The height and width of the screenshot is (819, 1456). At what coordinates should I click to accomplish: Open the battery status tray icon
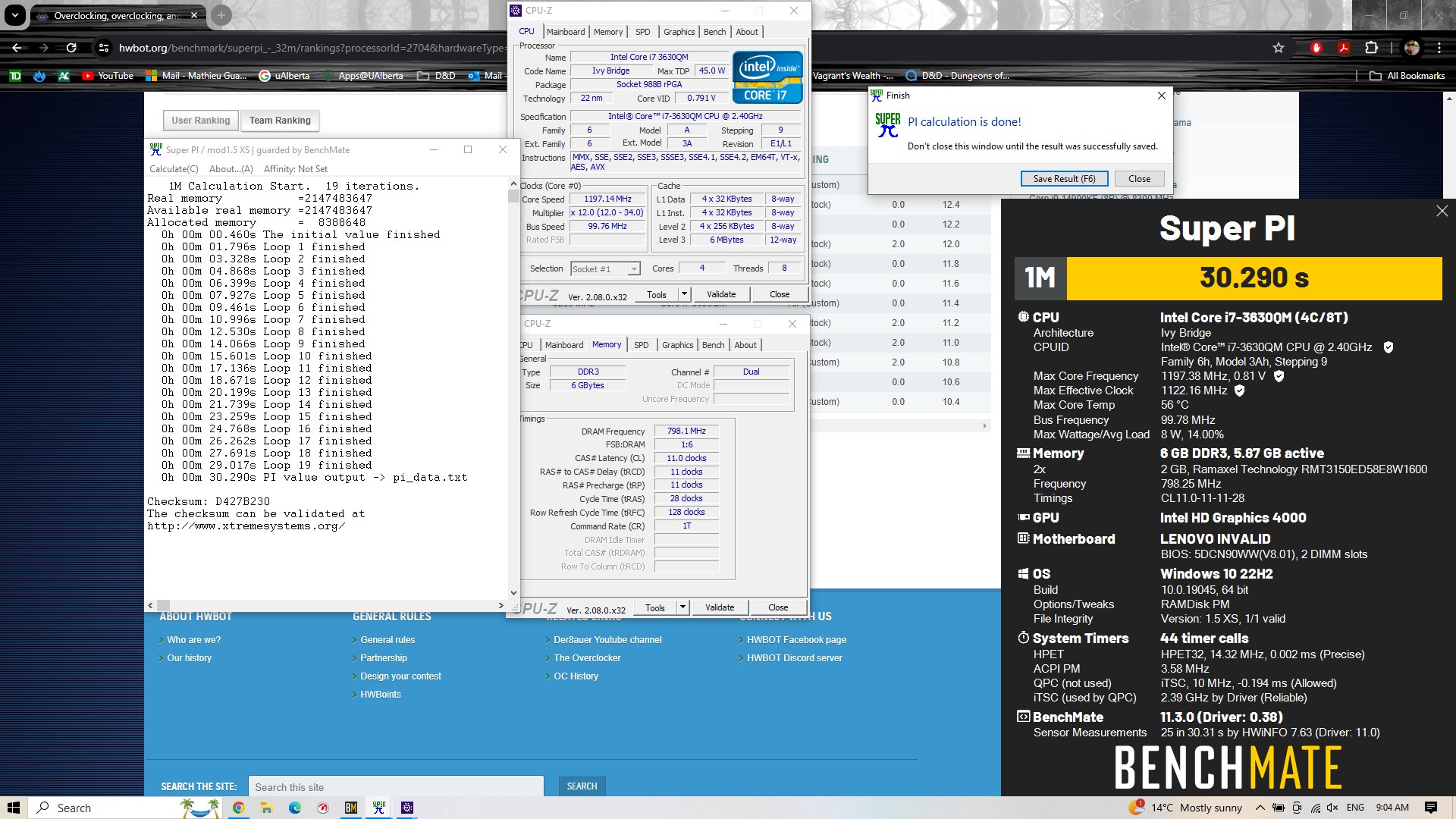click(1279, 808)
